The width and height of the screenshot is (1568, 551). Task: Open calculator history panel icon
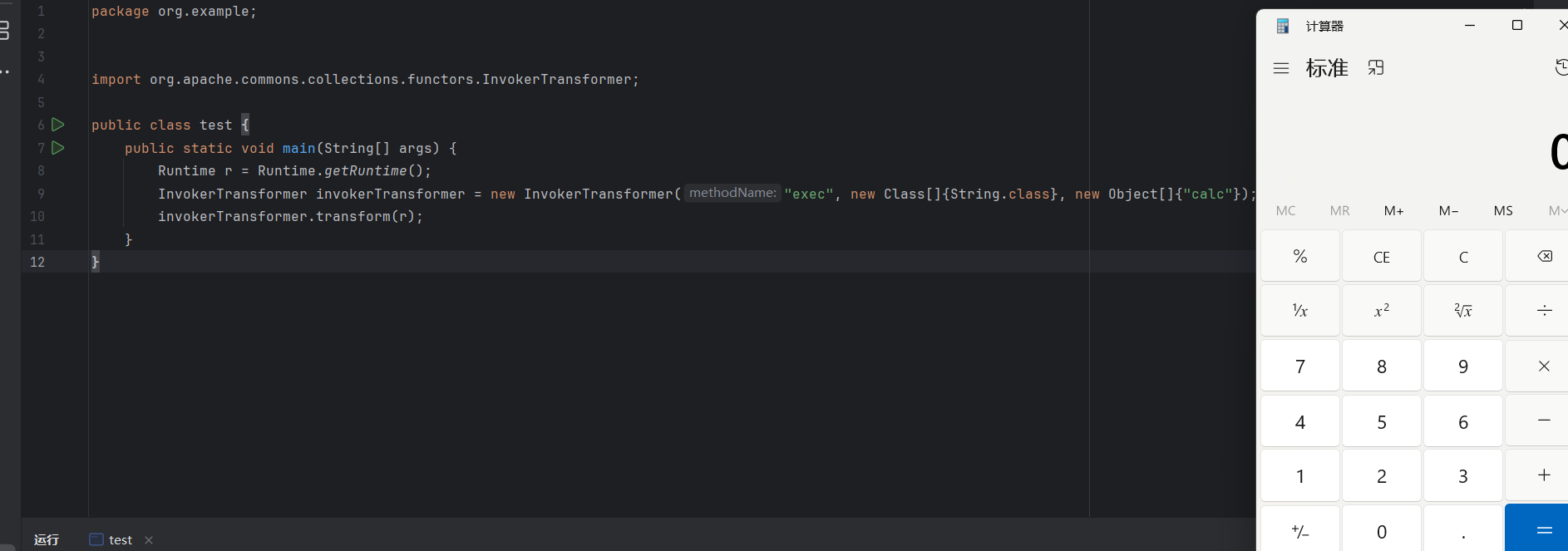1561,67
